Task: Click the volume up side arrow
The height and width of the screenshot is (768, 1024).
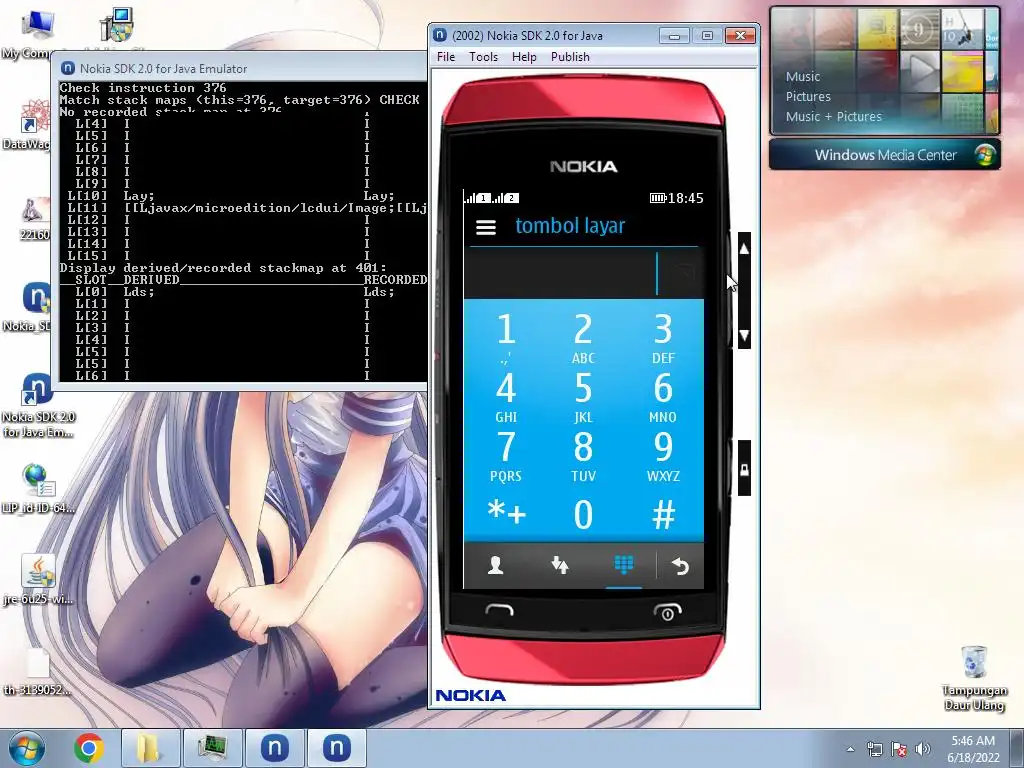Action: point(744,249)
